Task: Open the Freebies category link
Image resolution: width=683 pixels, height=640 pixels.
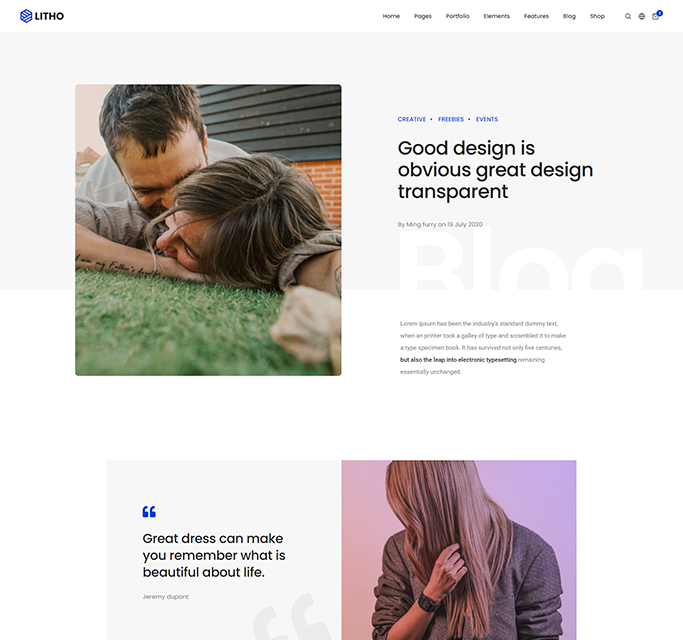Action: [451, 119]
